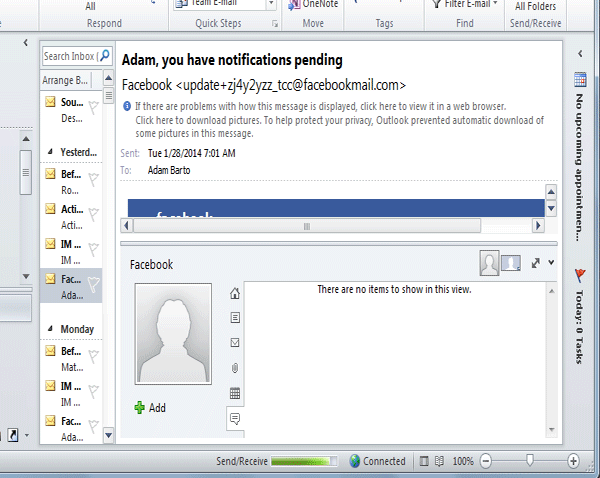Click the OneNote icon in the ribbon
The height and width of the screenshot is (478, 600).
click(294, 5)
